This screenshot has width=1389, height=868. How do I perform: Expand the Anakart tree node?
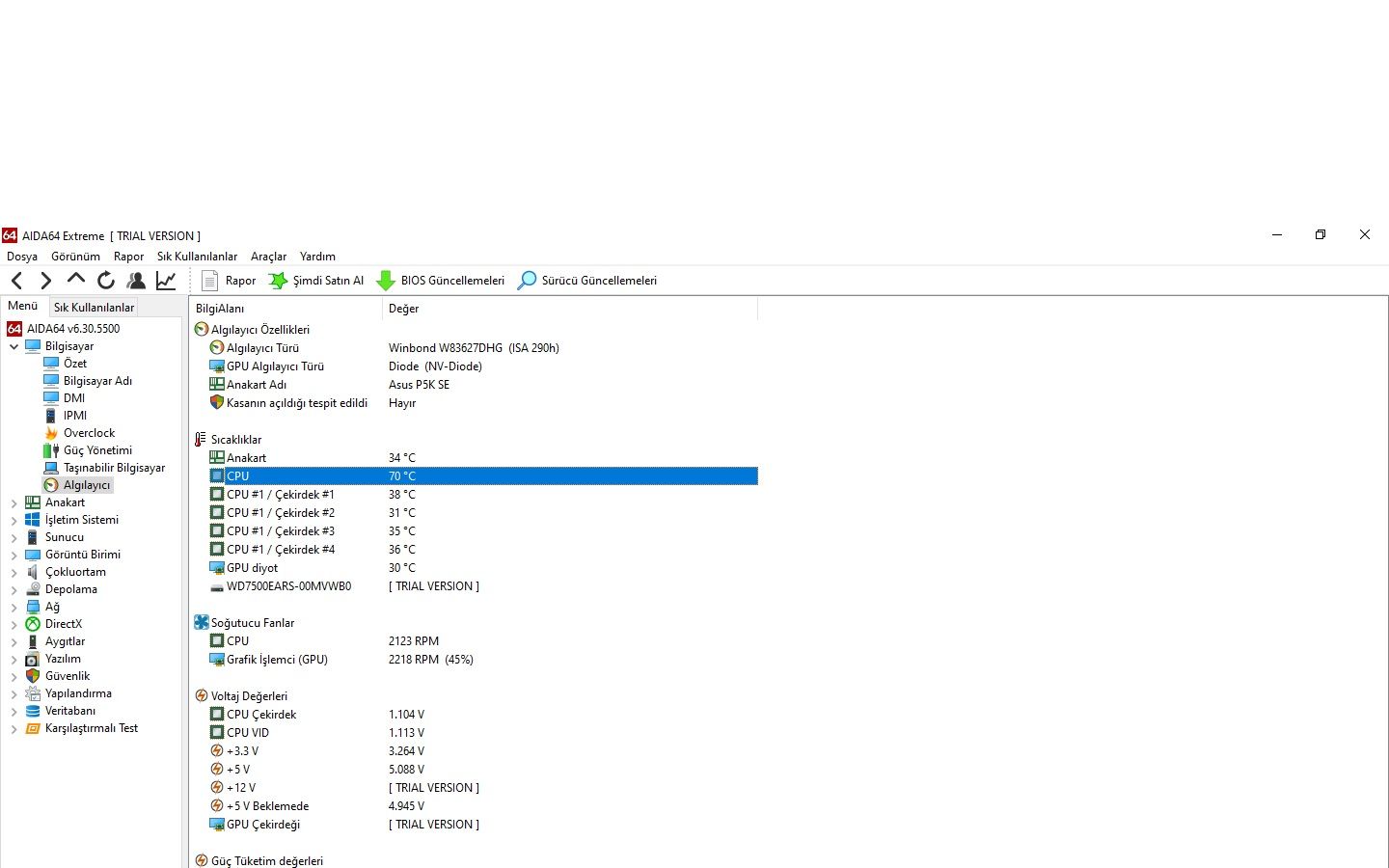click(x=14, y=502)
